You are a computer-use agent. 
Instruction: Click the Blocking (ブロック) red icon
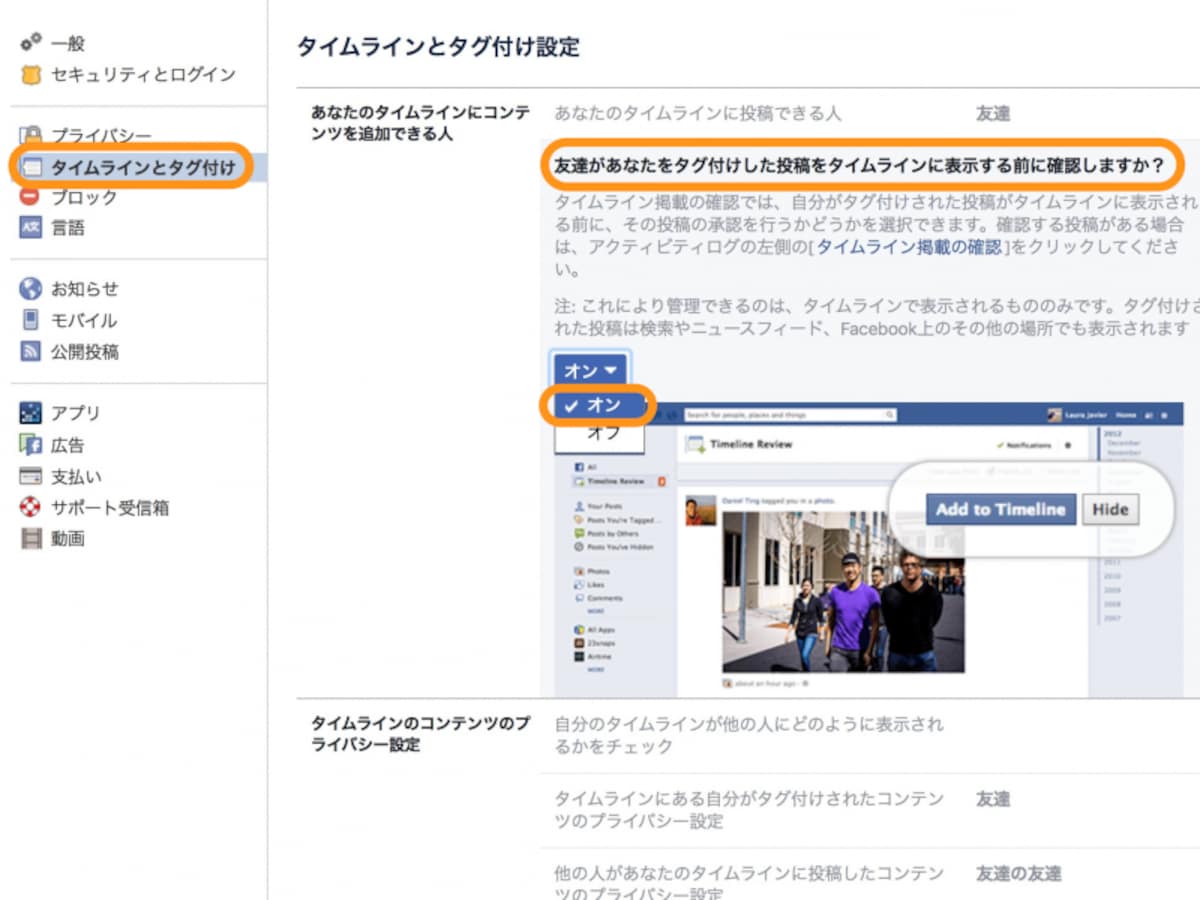point(31,197)
